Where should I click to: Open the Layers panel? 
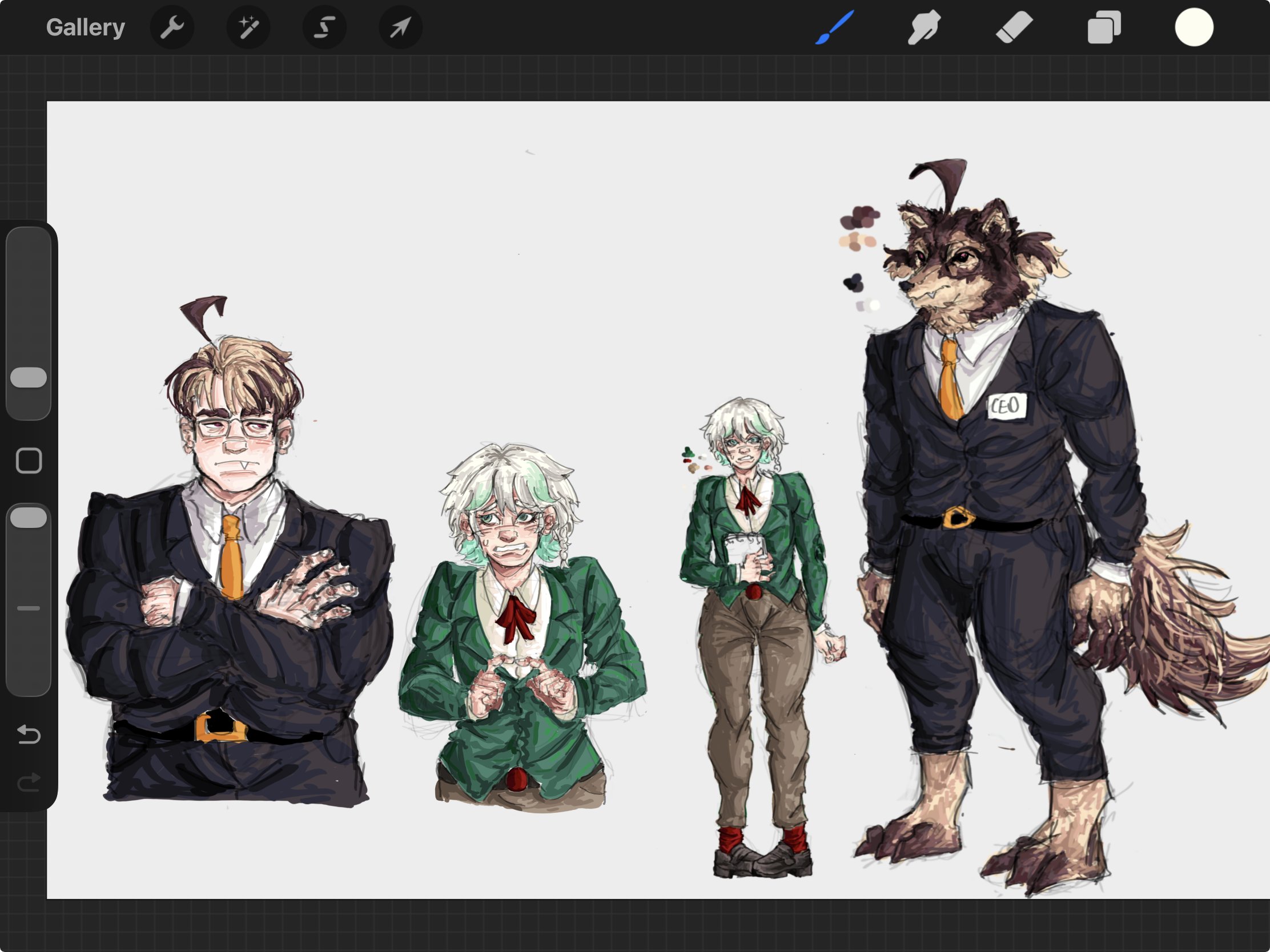[x=1103, y=27]
